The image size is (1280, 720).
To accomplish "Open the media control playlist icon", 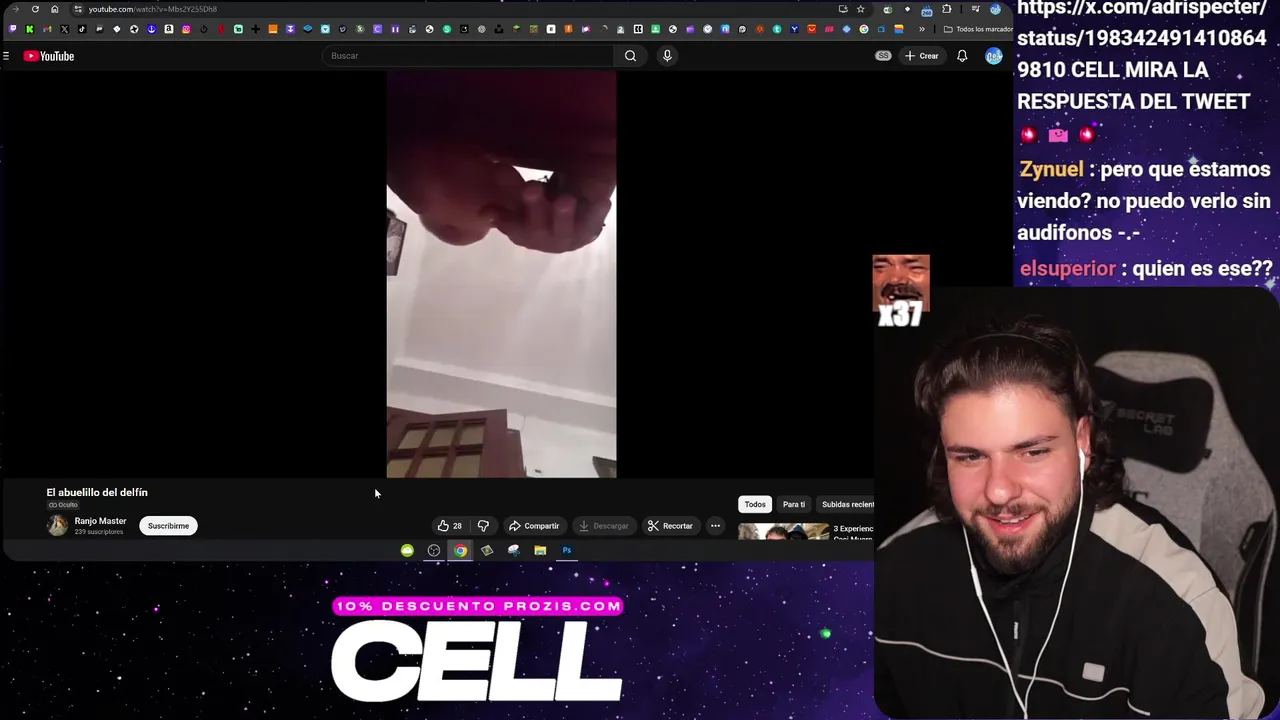I will pos(975,9).
